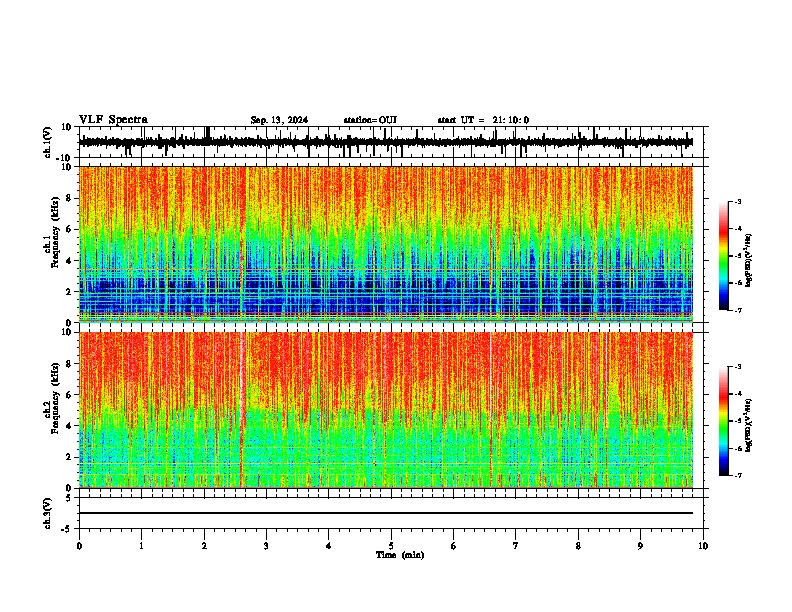Click the ch.1 voltage waveform trace

point(385,142)
